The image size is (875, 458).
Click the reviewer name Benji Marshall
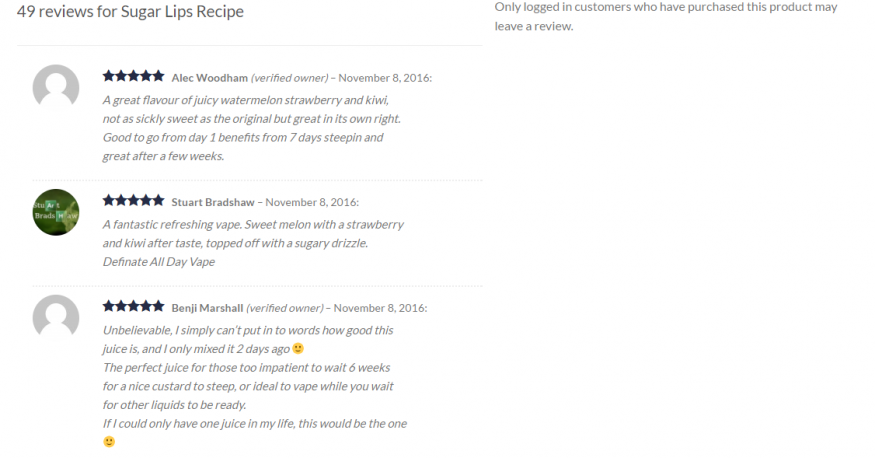tap(207, 308)
